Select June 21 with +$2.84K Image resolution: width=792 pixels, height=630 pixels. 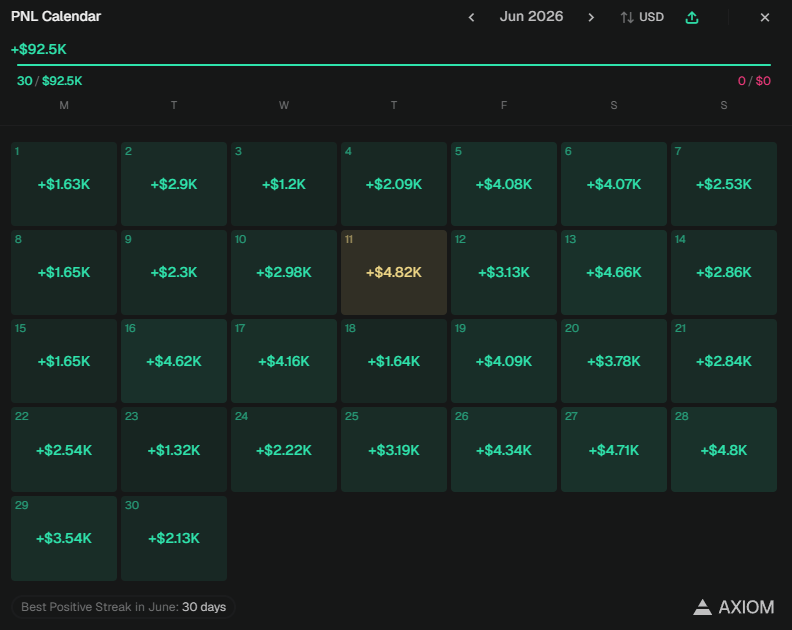point(724,361)
